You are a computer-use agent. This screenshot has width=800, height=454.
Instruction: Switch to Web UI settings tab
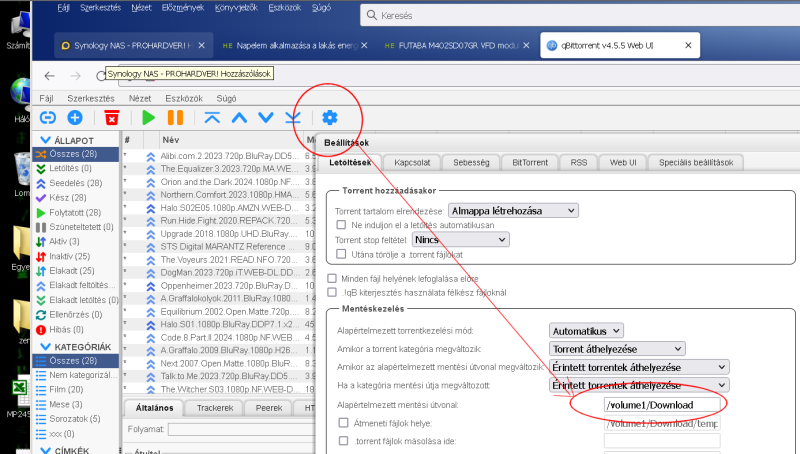pos(623,163)
